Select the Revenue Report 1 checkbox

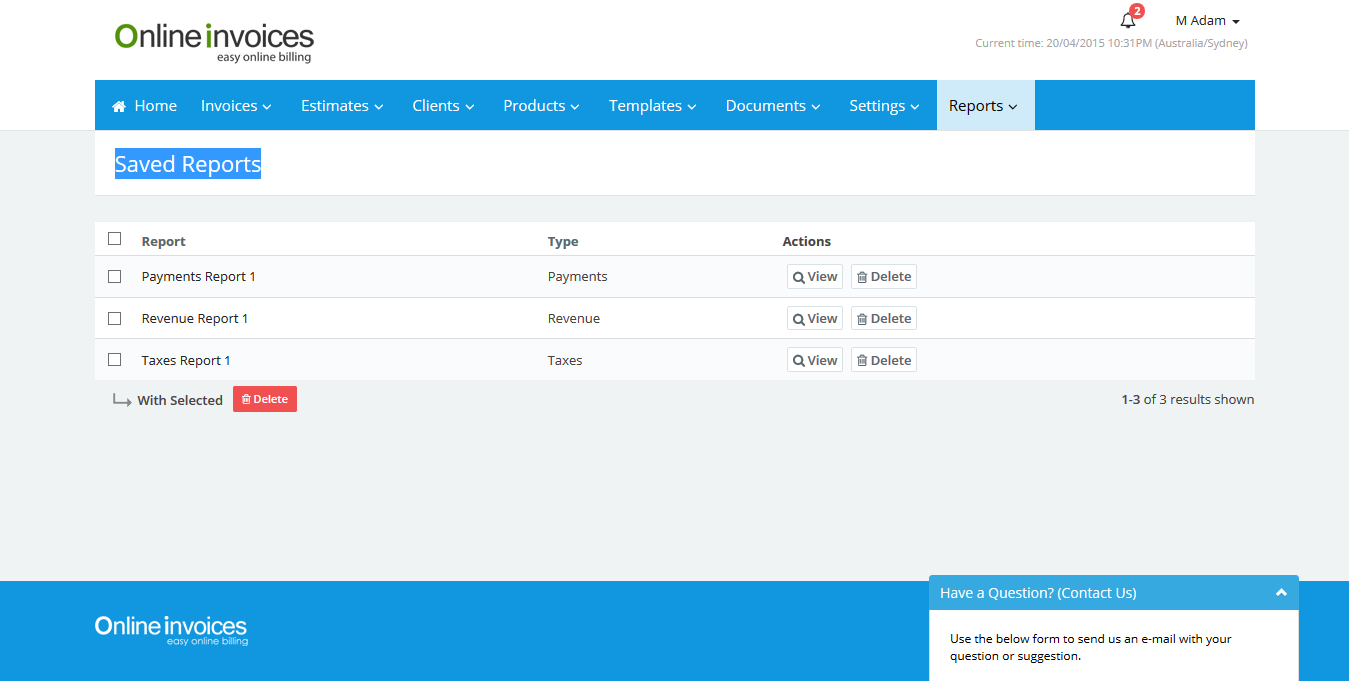click(x=114, y=319)
